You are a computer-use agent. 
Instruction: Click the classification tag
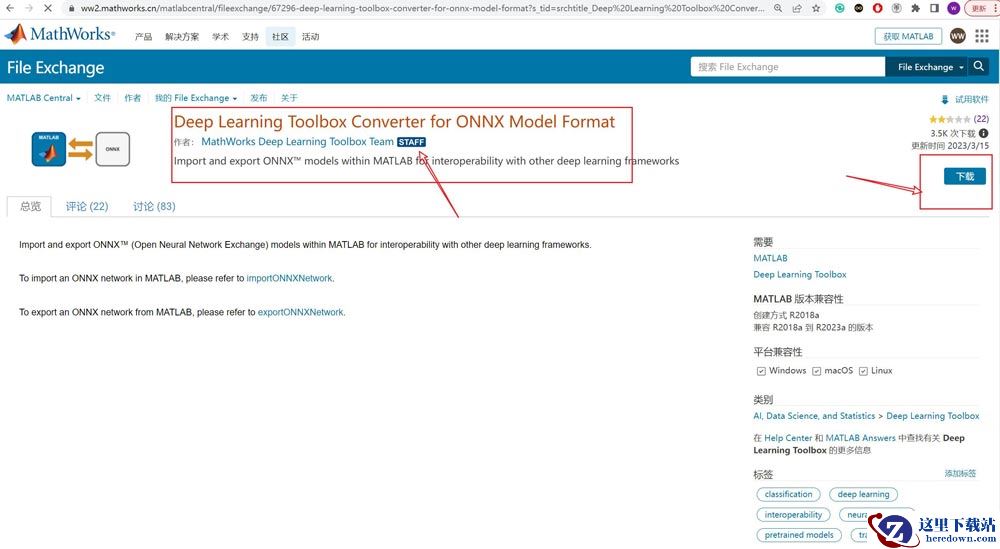[x=788, y=494]
